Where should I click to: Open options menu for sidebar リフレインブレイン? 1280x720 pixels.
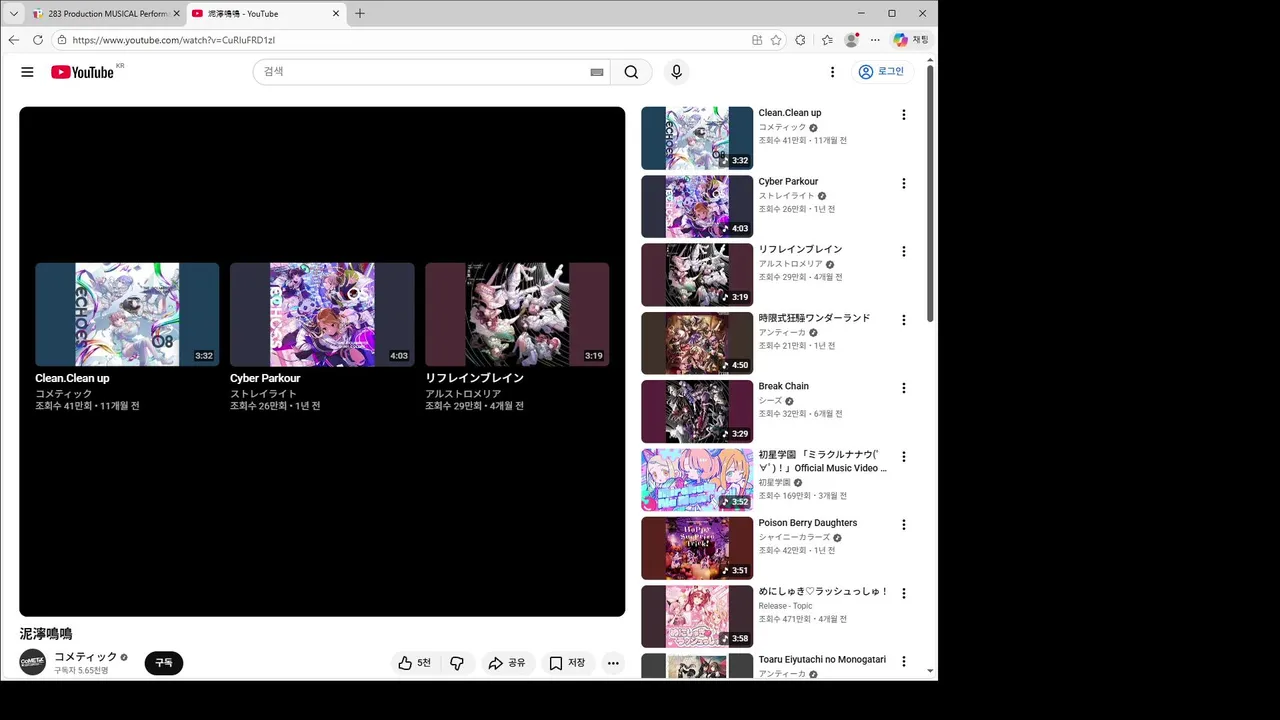[x=904, y=251]
